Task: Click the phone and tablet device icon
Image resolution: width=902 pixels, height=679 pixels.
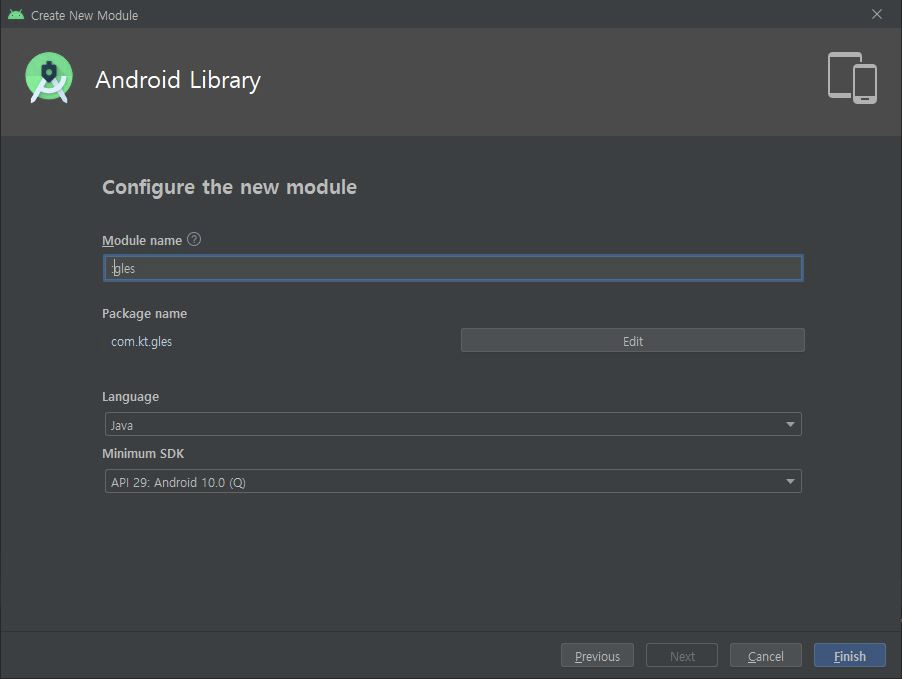Action: [x=852, y=78]
